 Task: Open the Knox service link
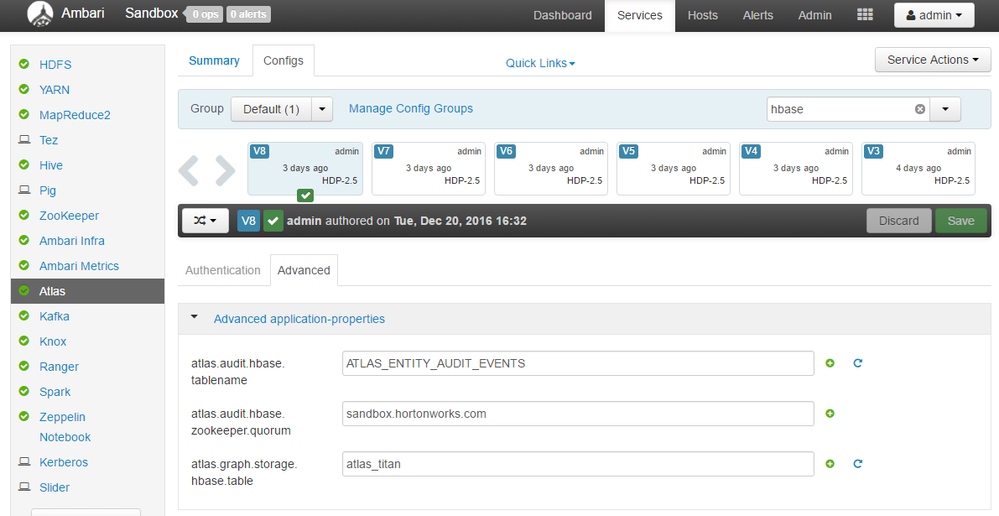tap(53, 341)
